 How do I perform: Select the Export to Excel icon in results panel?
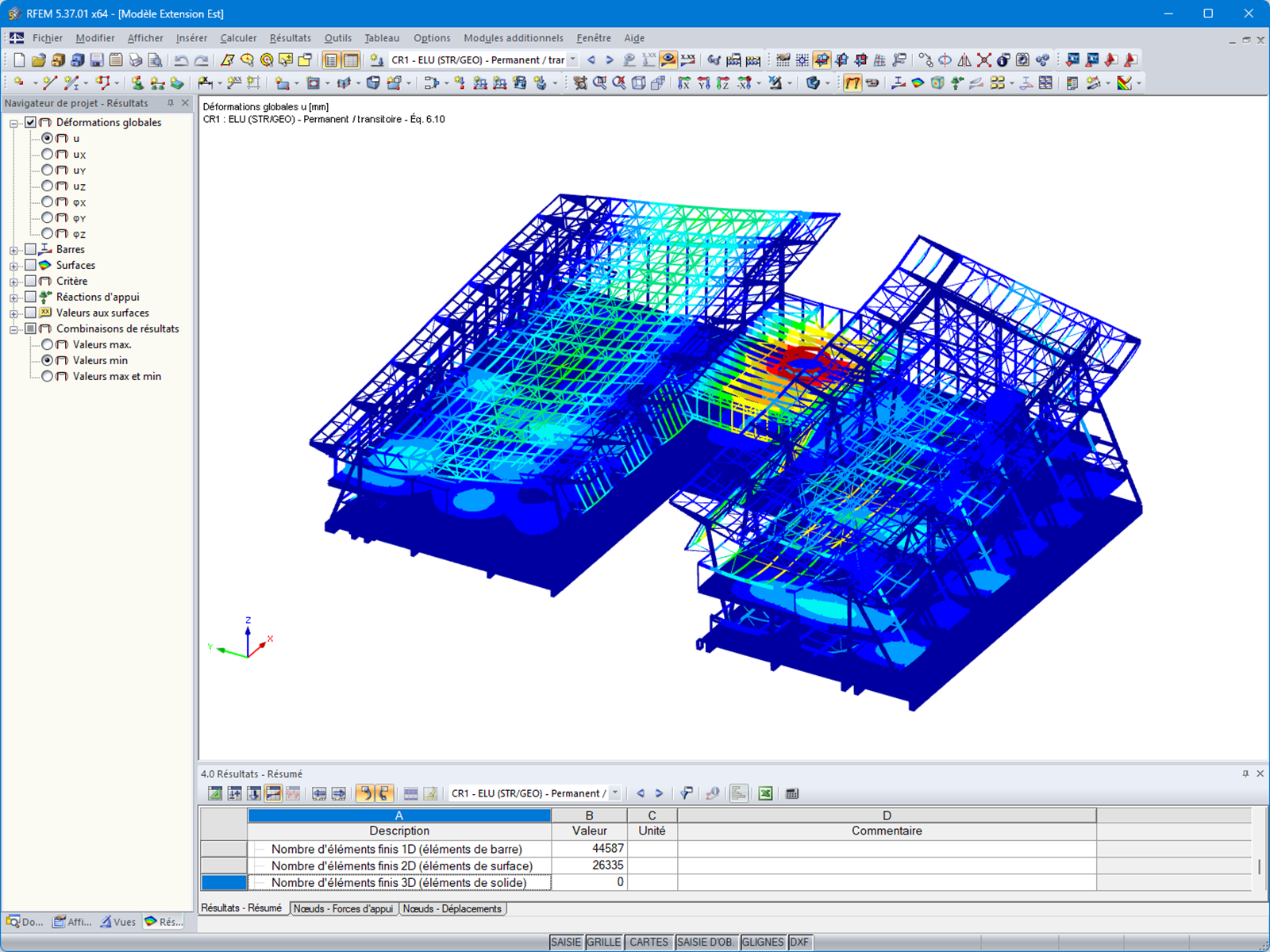[x=766, y=793]
